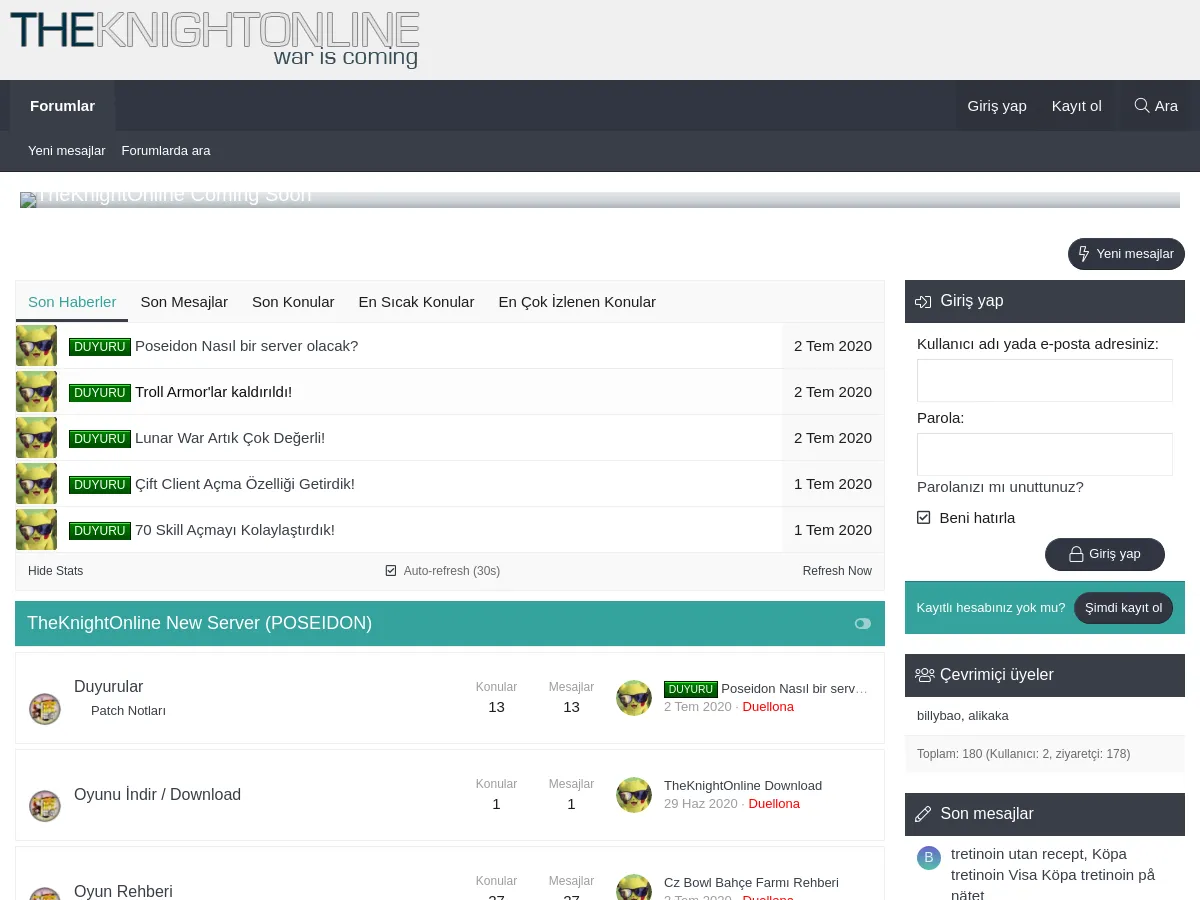This screenshot has width=1200, height=900.
Task: Click the padlock icon on Giriş yap button
Action: tap(1078, 553)
